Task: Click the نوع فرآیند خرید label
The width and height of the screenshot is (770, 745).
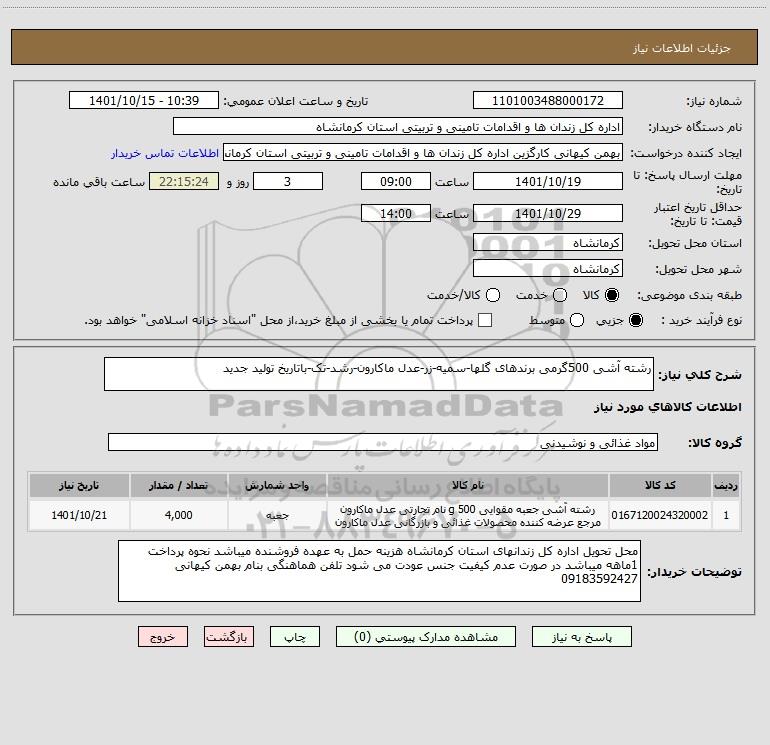Action: pyautogui.click(x=701, y=321)
